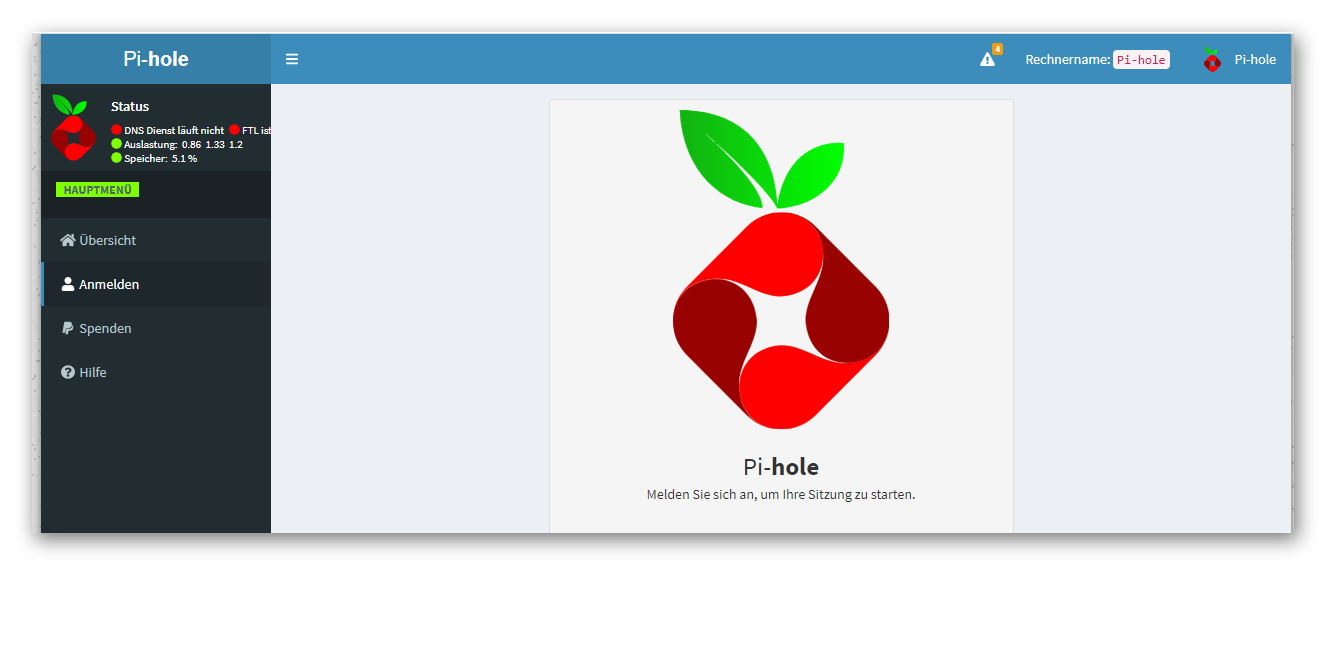Image resolution: width=1326 pixels, height=645 pixels.
Task: Click the Pi-hole title in header
Action: (156, 59)
